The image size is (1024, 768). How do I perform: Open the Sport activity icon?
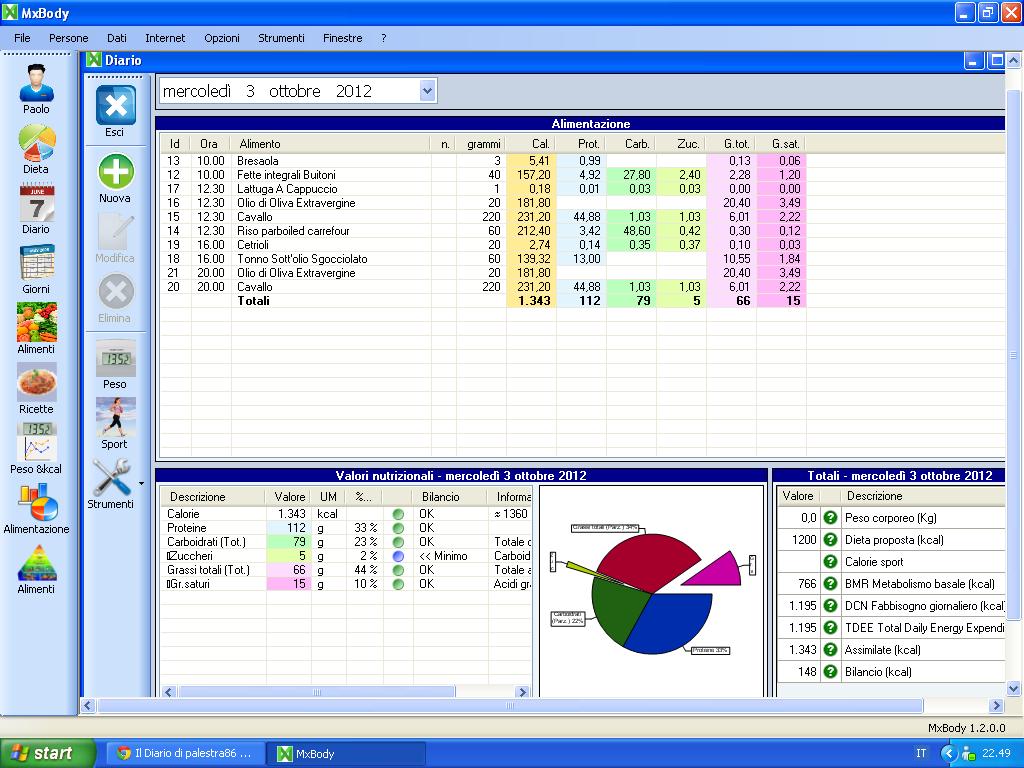coord(115,417)
